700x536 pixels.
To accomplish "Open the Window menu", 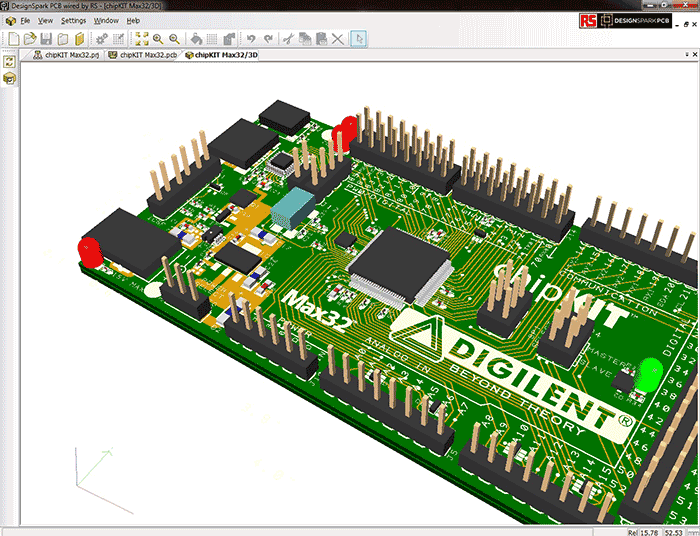I will click(106, 21).
